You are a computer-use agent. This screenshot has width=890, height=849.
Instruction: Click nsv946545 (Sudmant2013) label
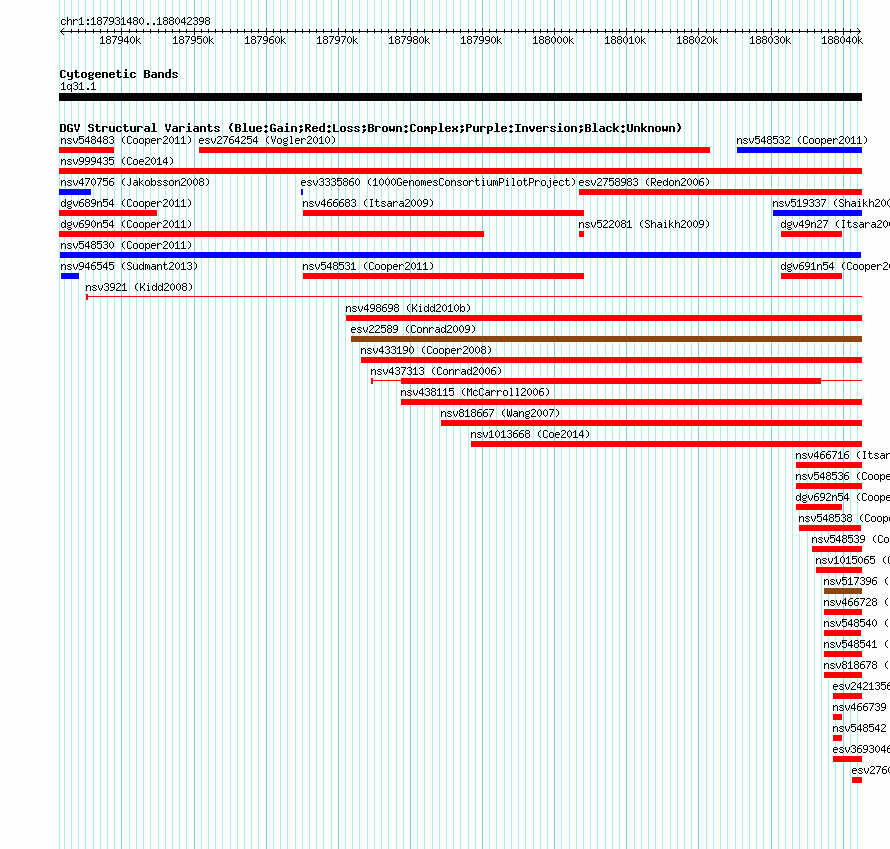[129, 266]
